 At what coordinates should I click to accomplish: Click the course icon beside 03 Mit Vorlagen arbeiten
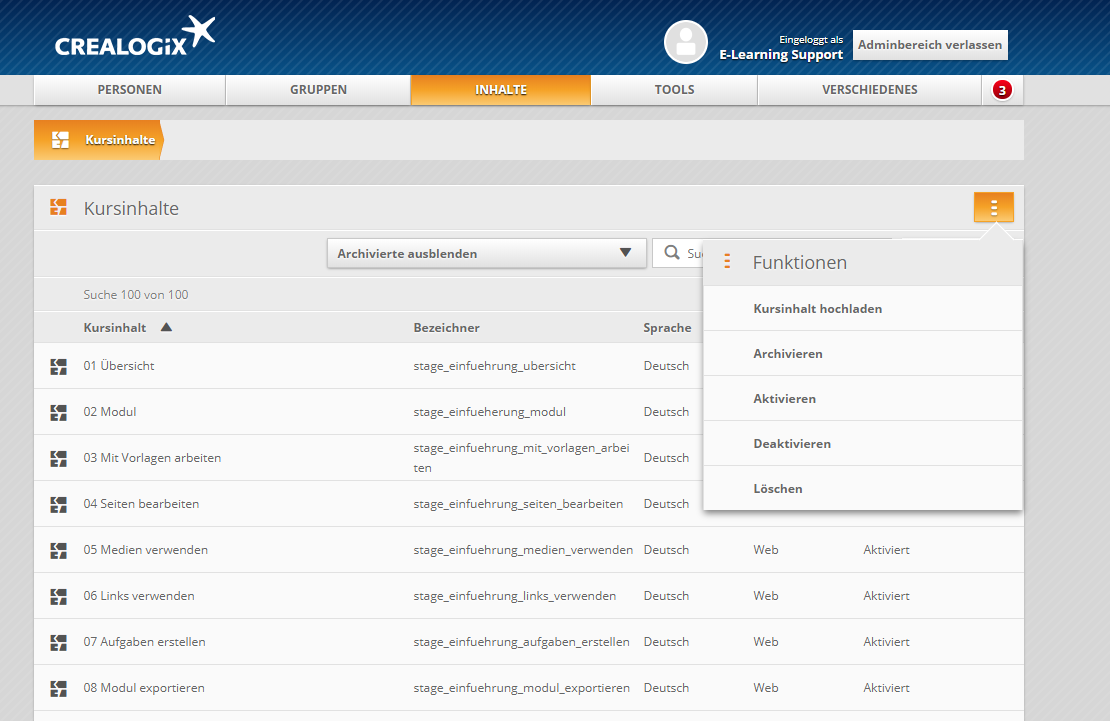(x=59, y=458)
